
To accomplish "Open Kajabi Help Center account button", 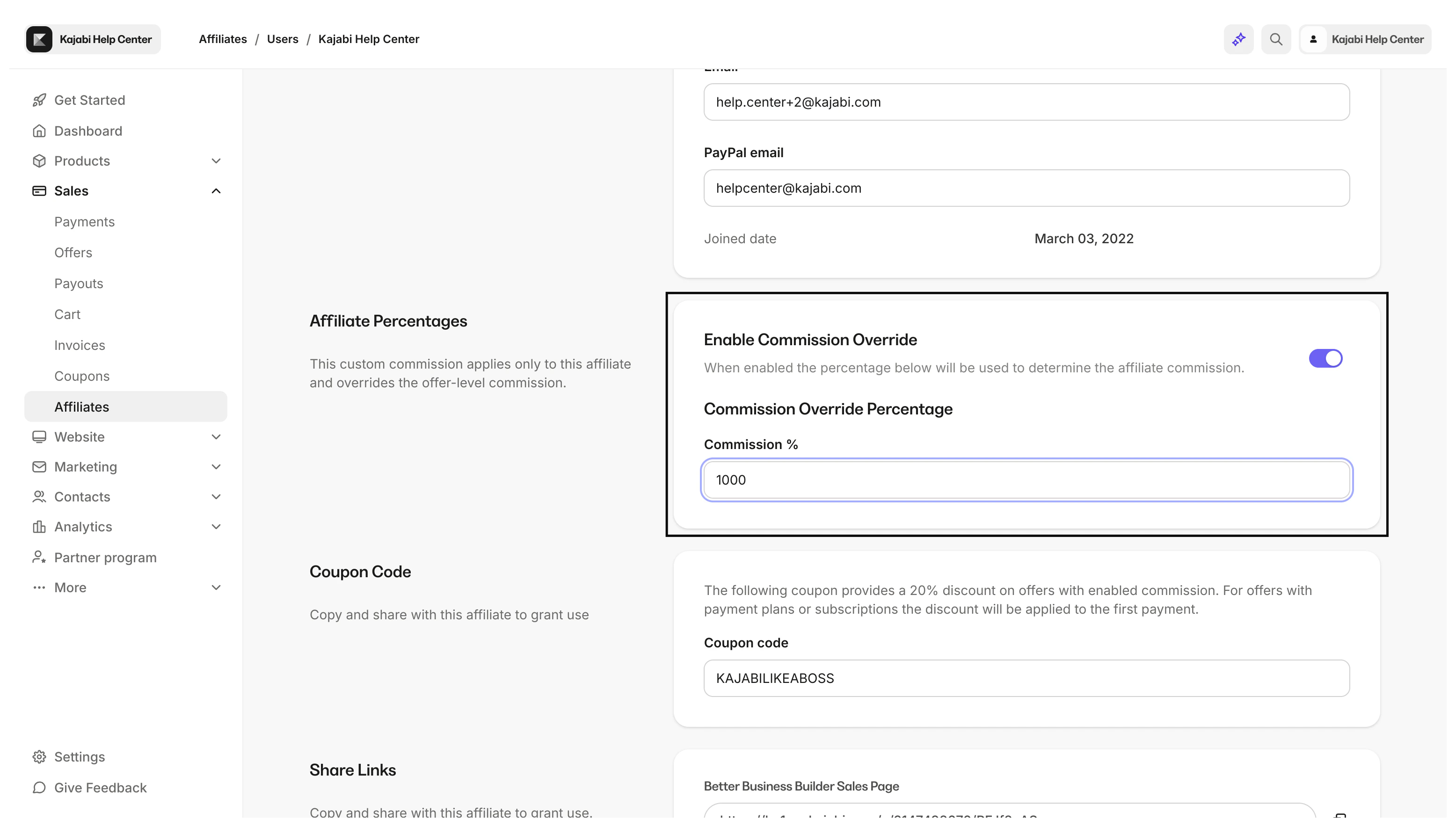I will tap(1365, 39).
